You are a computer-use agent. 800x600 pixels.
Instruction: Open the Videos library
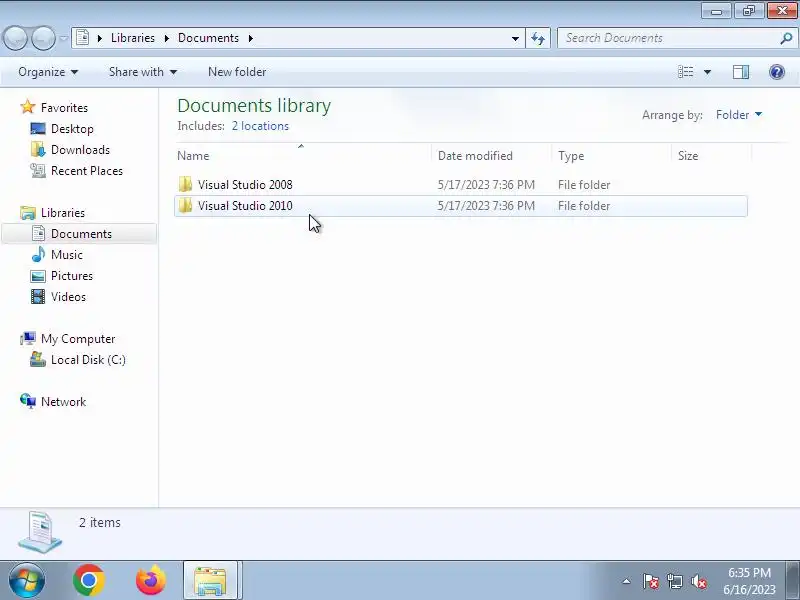68,296
